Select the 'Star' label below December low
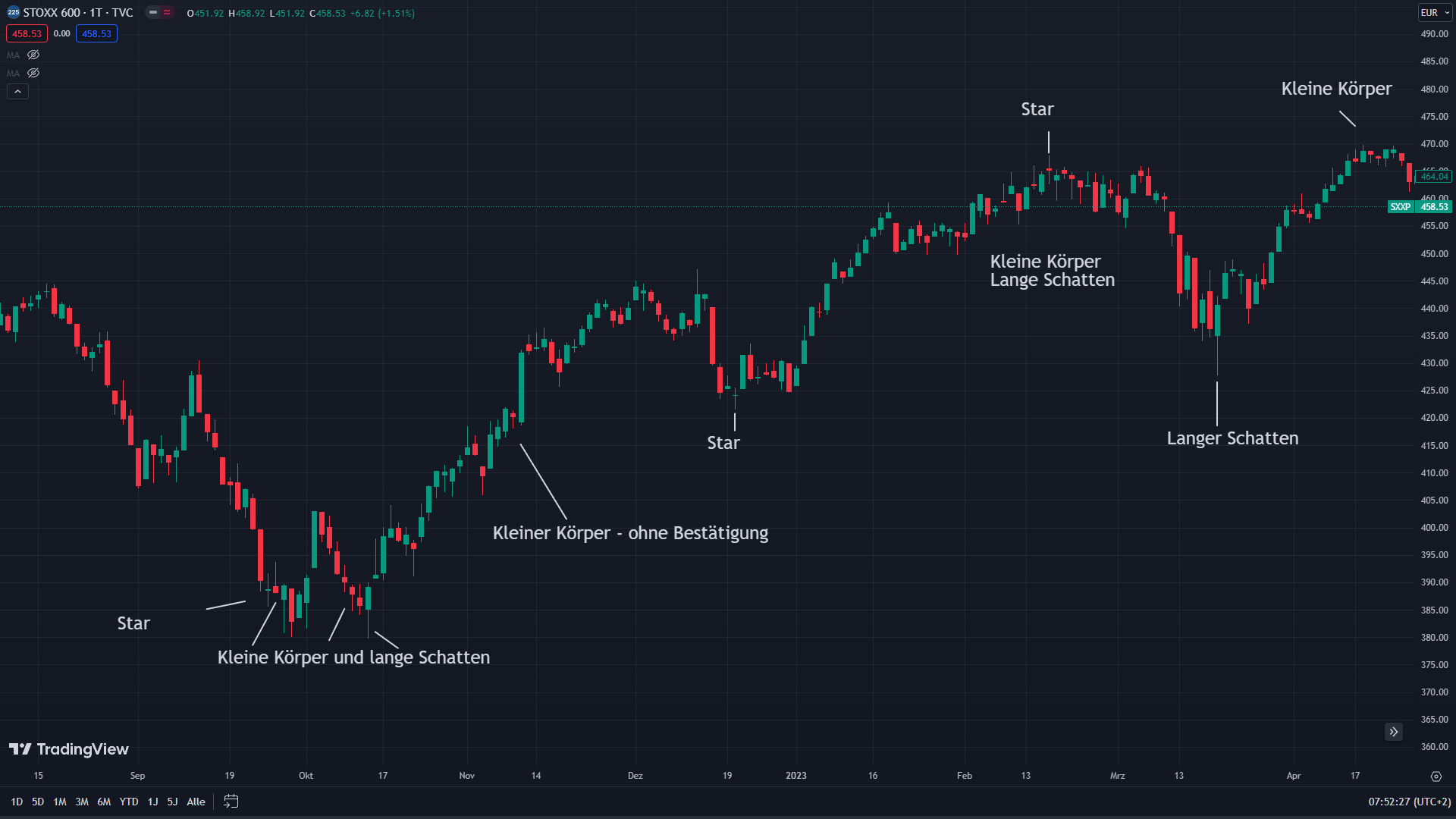This screenshot has height=819, width=1456. (x=723, y=443)
